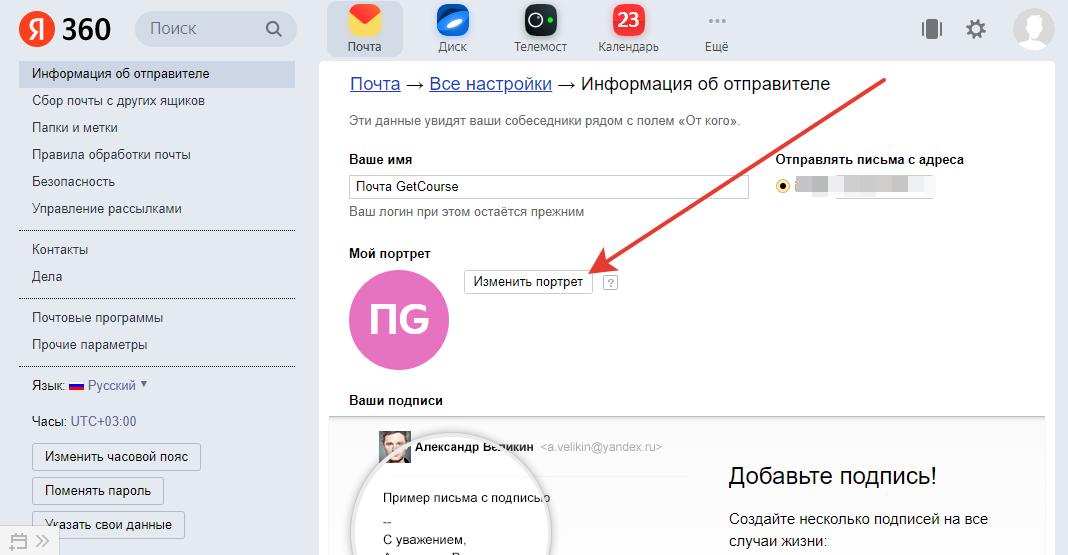
Task: Open Сбор почты с других ящиков
Action: point(119,101)
